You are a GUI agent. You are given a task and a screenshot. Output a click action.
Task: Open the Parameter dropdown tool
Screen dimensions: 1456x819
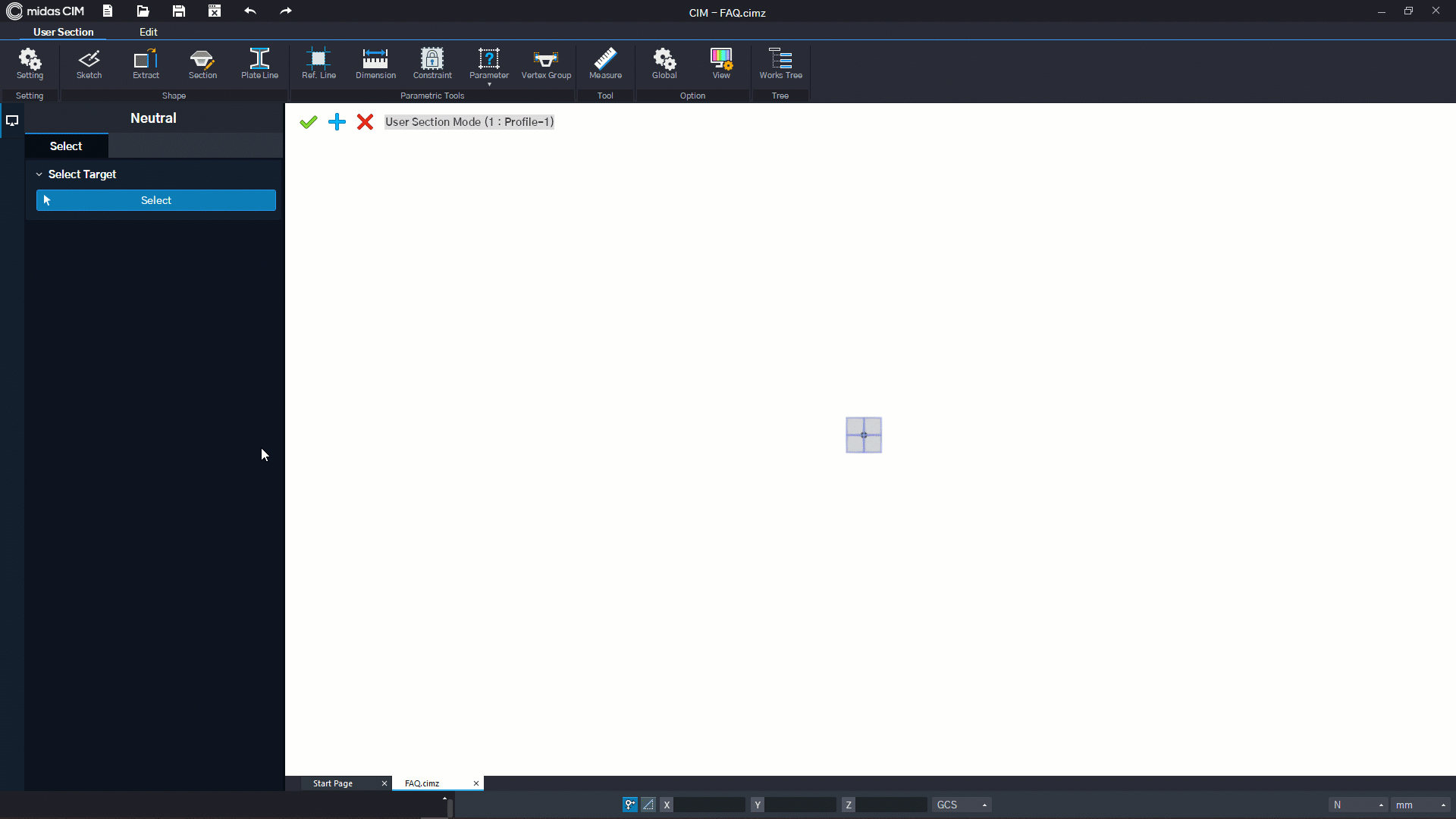click(489, 66)
